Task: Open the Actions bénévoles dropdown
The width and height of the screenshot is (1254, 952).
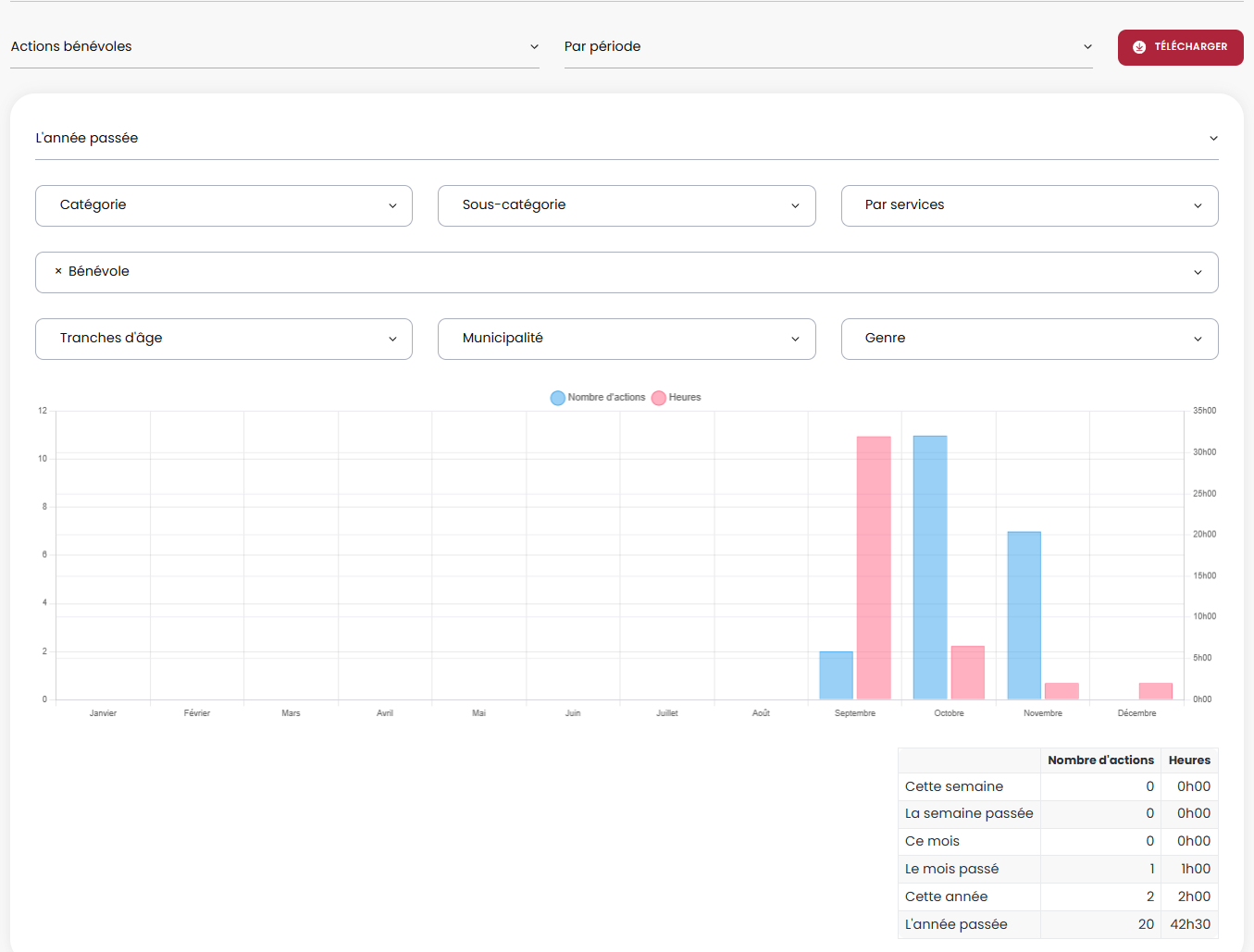Action: tap(274, 47)
